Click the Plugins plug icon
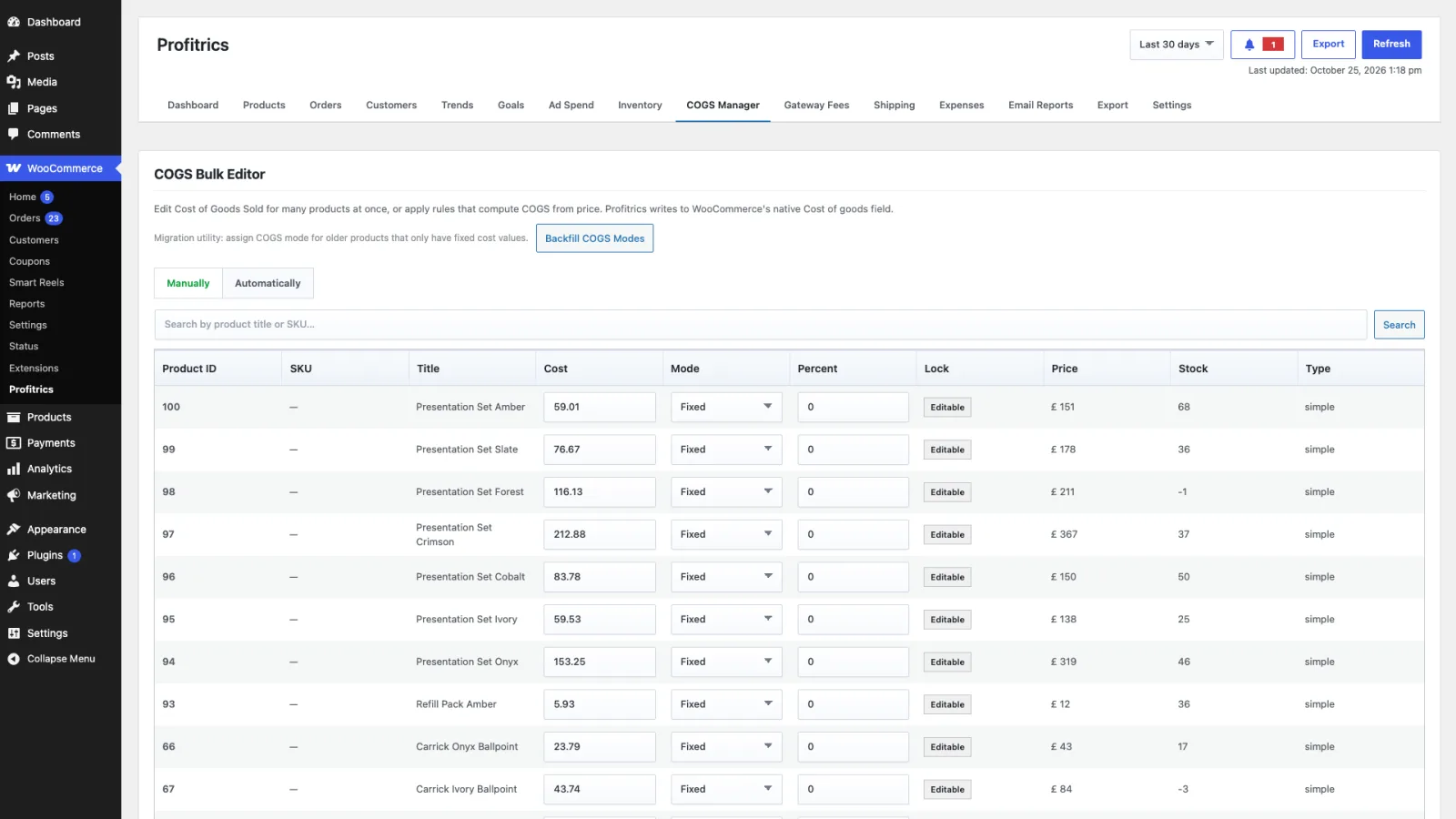This screenshot has width=1456, height=819. 14,555
